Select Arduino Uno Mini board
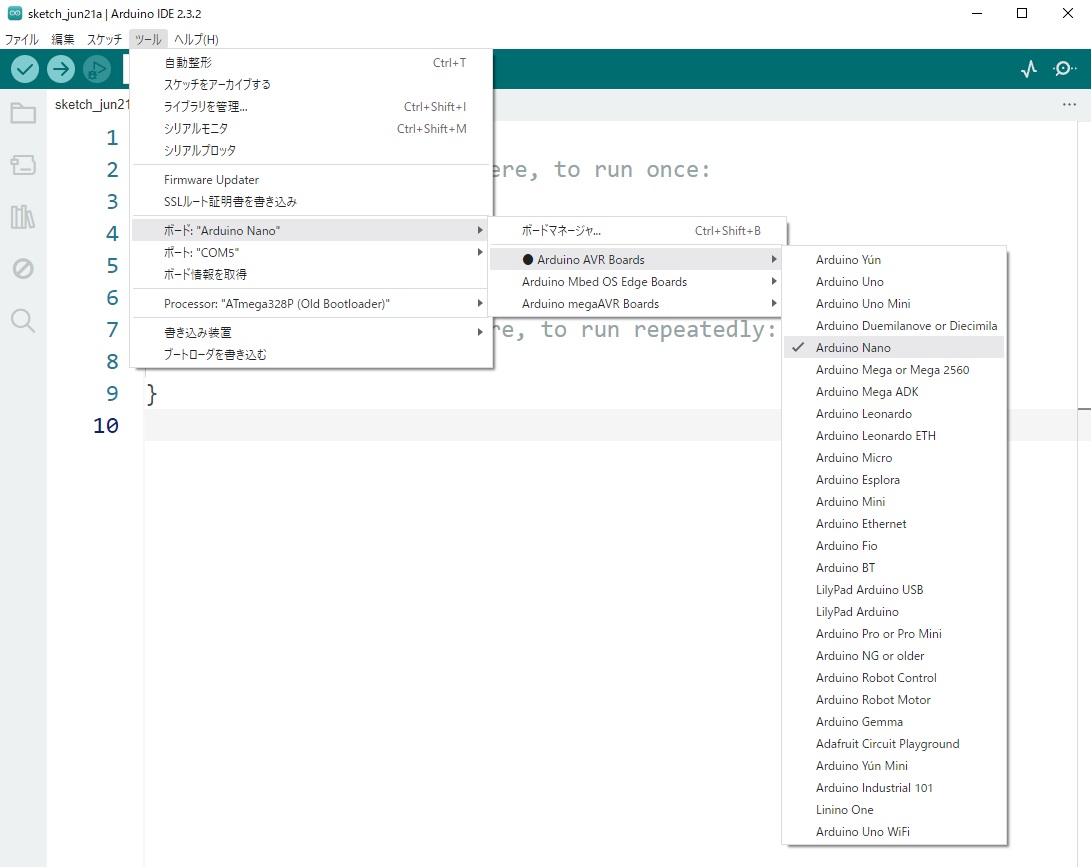1091x867 pixels. point(894,303)
